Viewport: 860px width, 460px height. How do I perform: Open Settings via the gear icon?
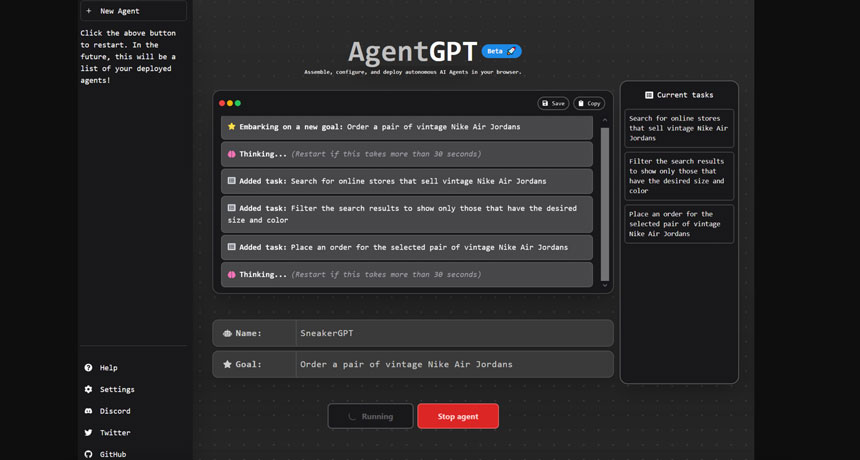tap(88, 389)
